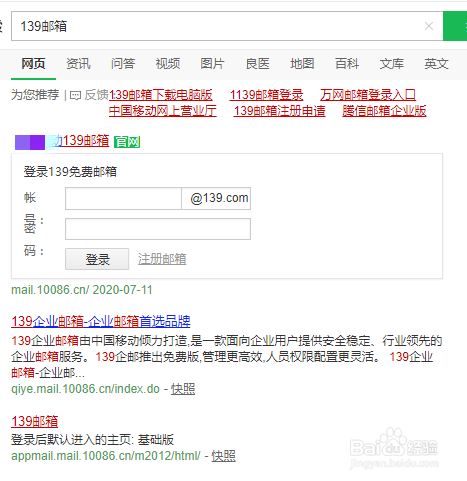Open the third result titled 139邮箱
This screenshot has height=481, width=467.
35,422
